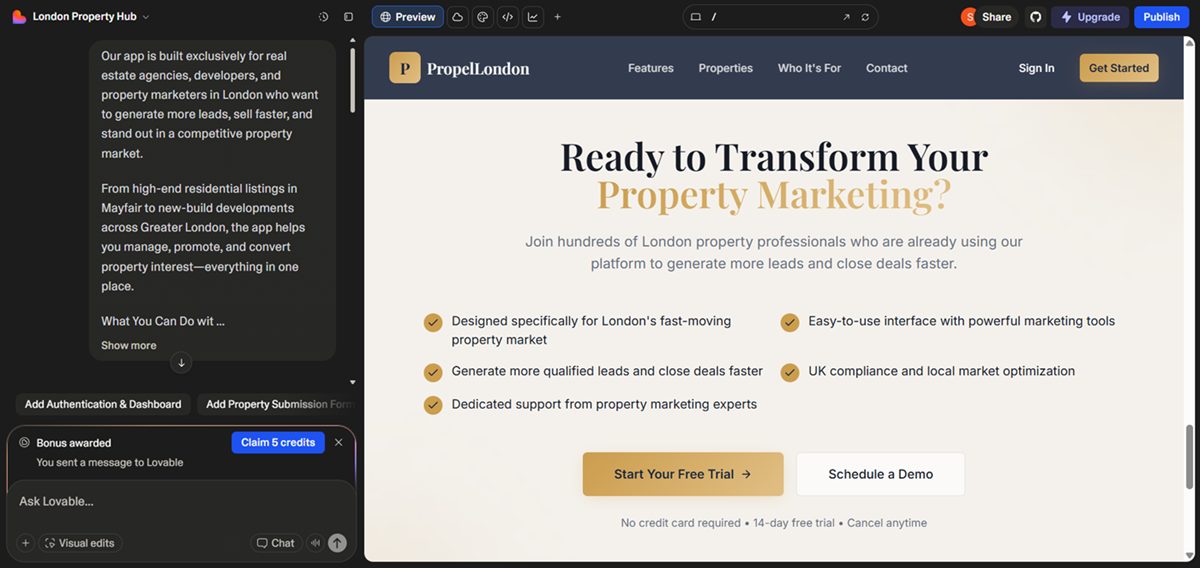Image resolution: width=1200 pixels, height=568 pixels.
Task: Toggle Chat mode in the prompt box
Action: tap(275, 543)
